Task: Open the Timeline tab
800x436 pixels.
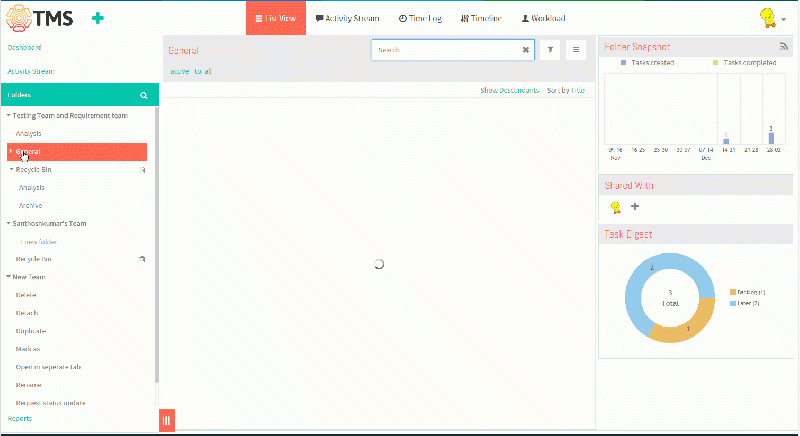Action: 481,18
